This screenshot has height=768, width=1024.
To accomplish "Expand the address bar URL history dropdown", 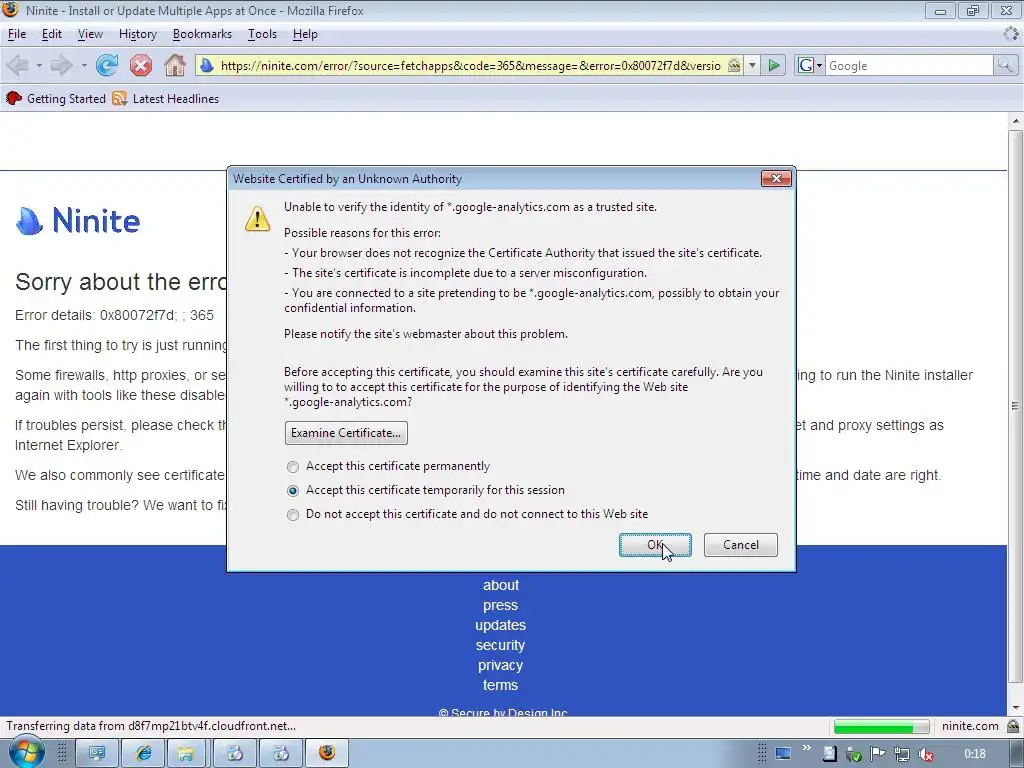I will point(752,65).
